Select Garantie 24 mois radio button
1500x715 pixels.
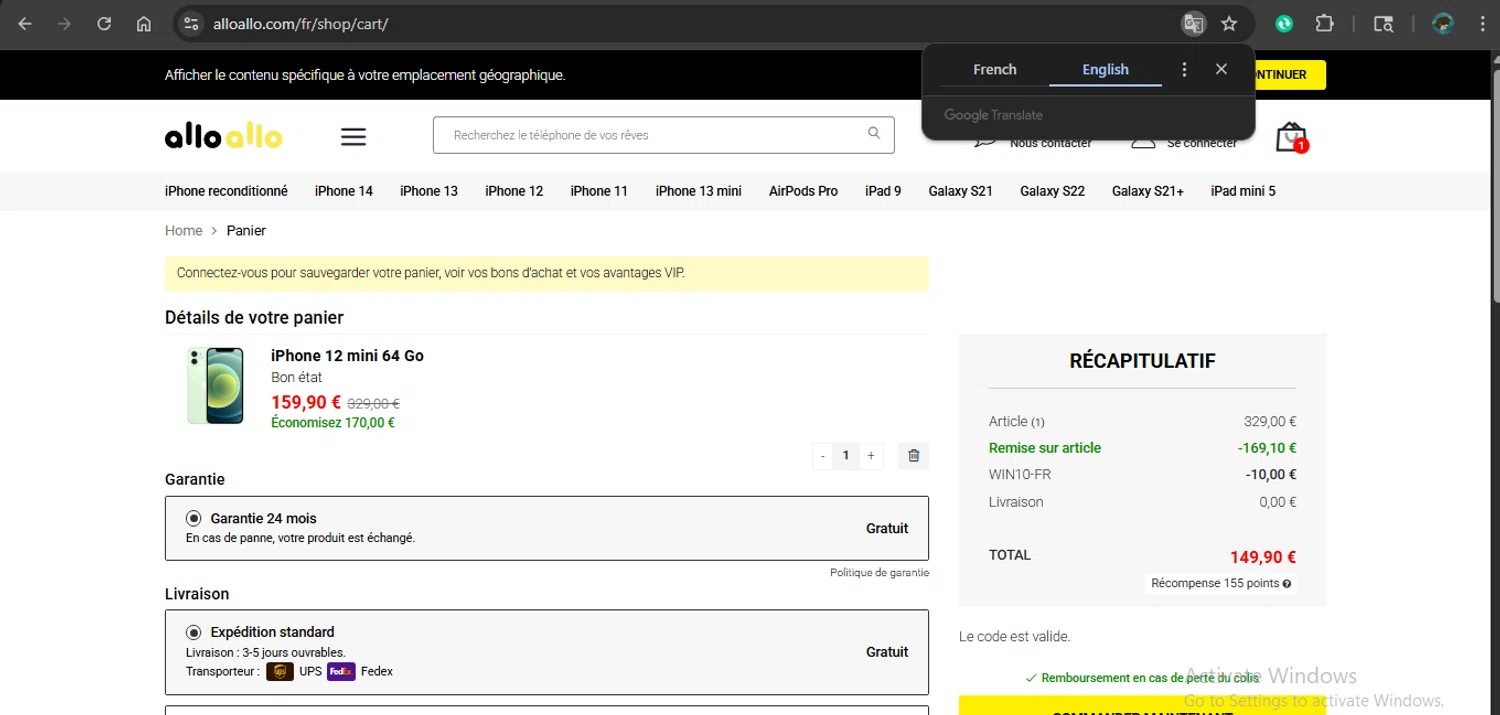(x=193, y=518)
